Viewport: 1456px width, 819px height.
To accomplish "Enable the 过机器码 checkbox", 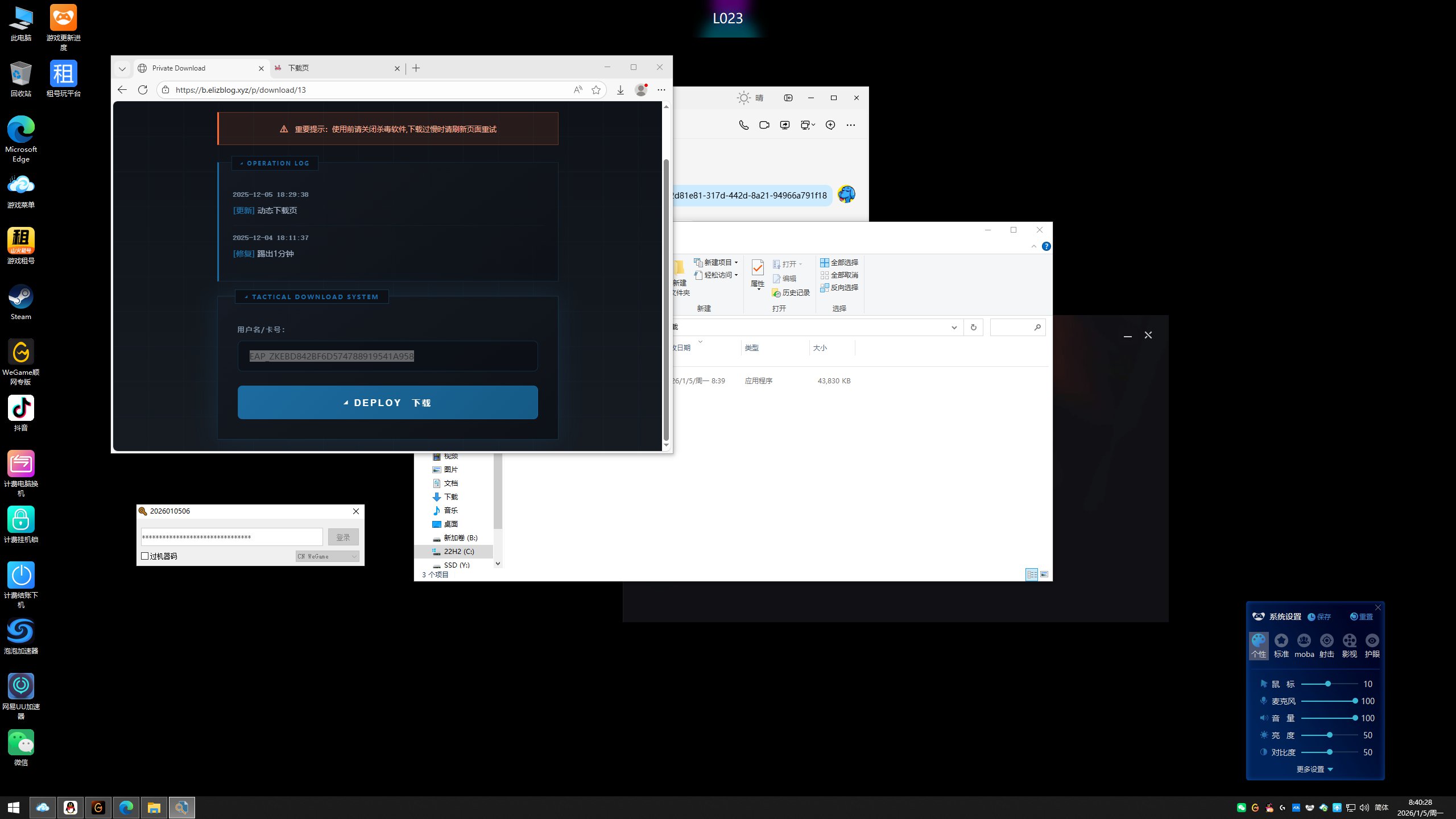I will tap(145, 556).
